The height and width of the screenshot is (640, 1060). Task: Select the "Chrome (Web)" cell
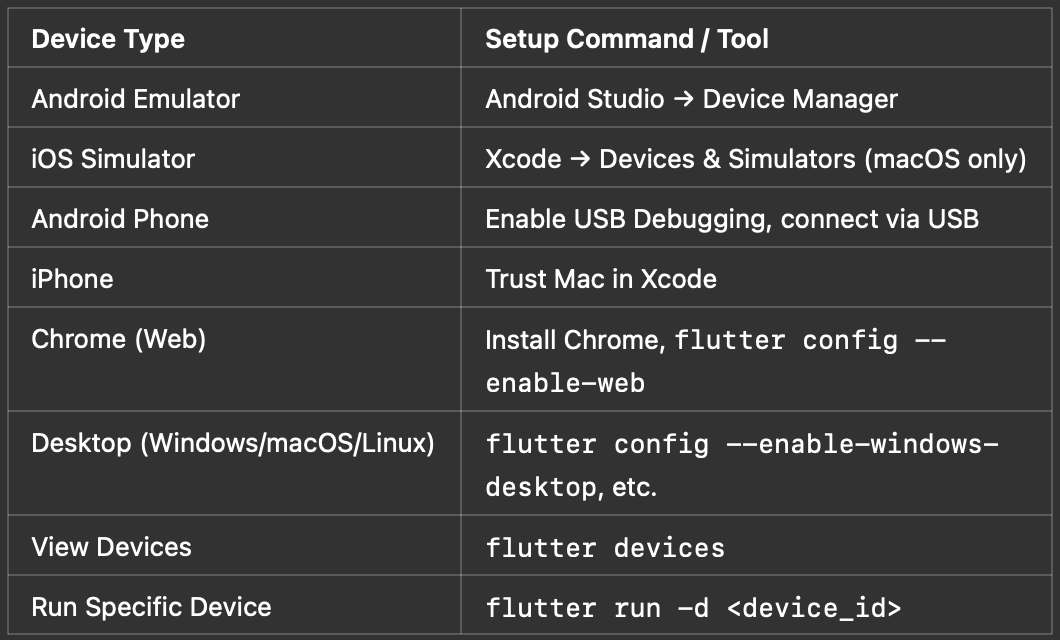118,339
